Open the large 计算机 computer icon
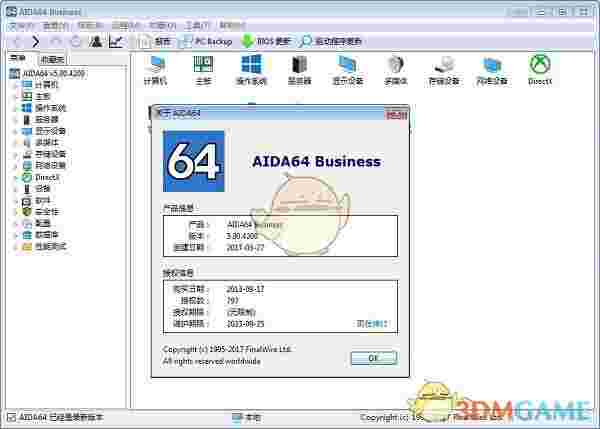The height and width of the screenshot is (429, 600). [x=155, y=70]
